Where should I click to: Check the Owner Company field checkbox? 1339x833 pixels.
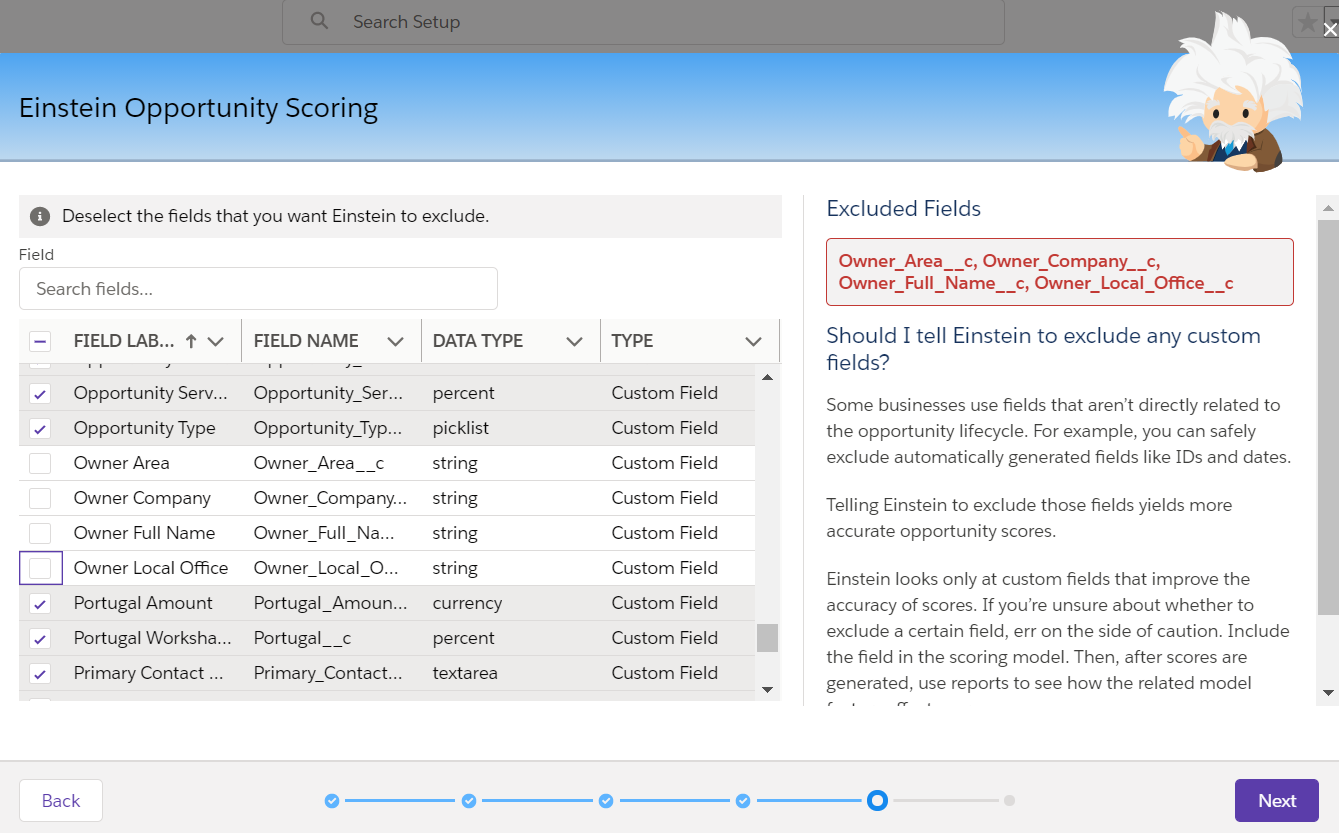(x=40, y=498)
